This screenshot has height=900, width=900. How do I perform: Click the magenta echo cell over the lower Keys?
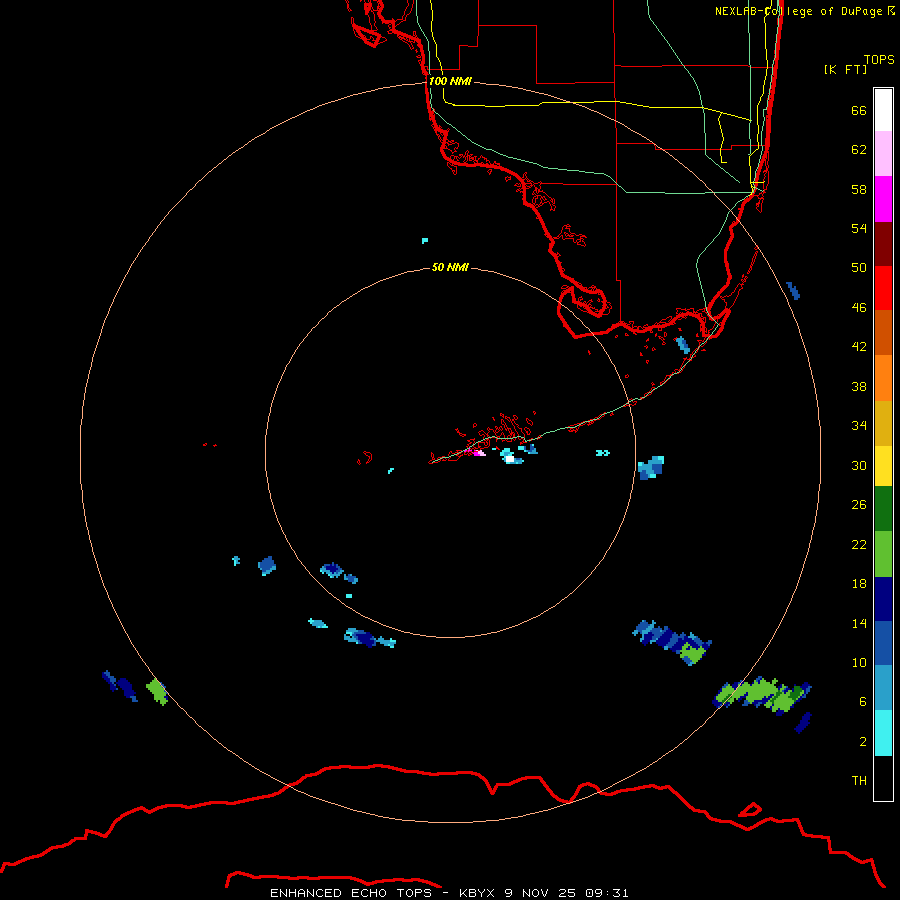click(476, 452)
